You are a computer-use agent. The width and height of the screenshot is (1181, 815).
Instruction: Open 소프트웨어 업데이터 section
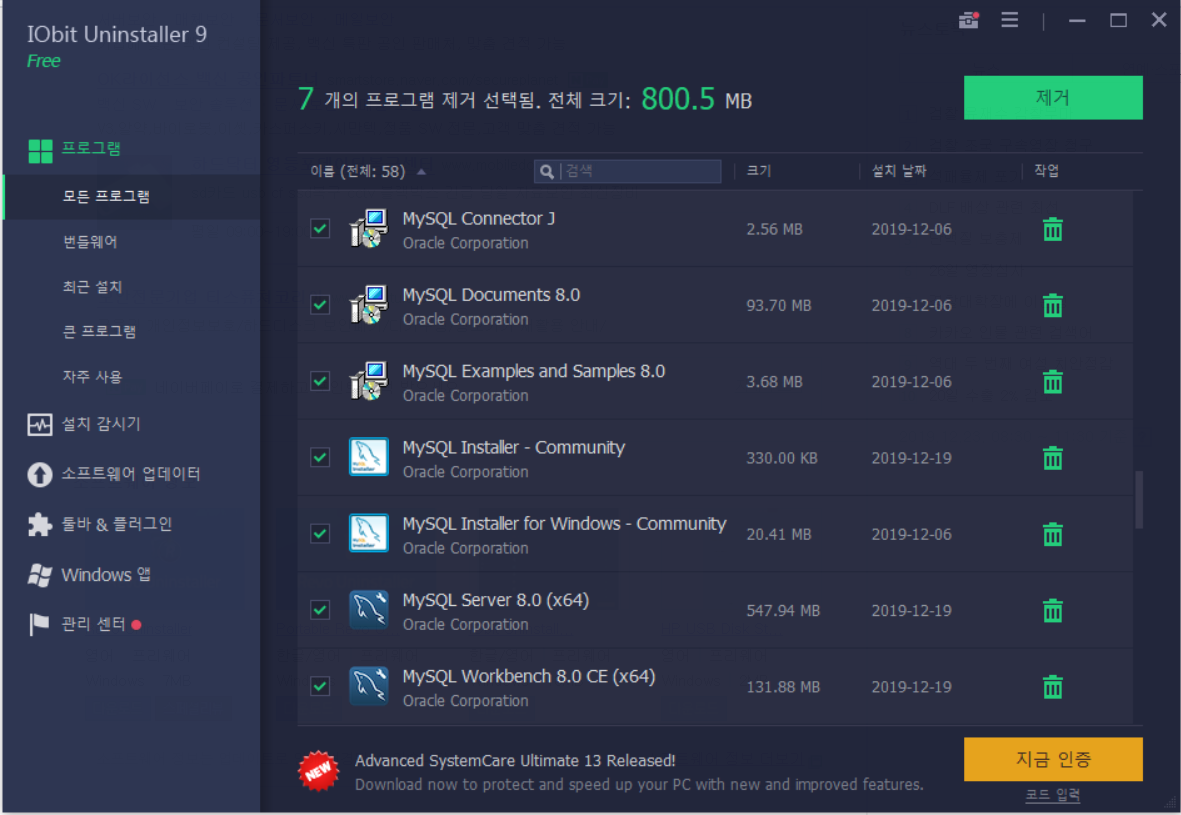(x=130, y=474)
